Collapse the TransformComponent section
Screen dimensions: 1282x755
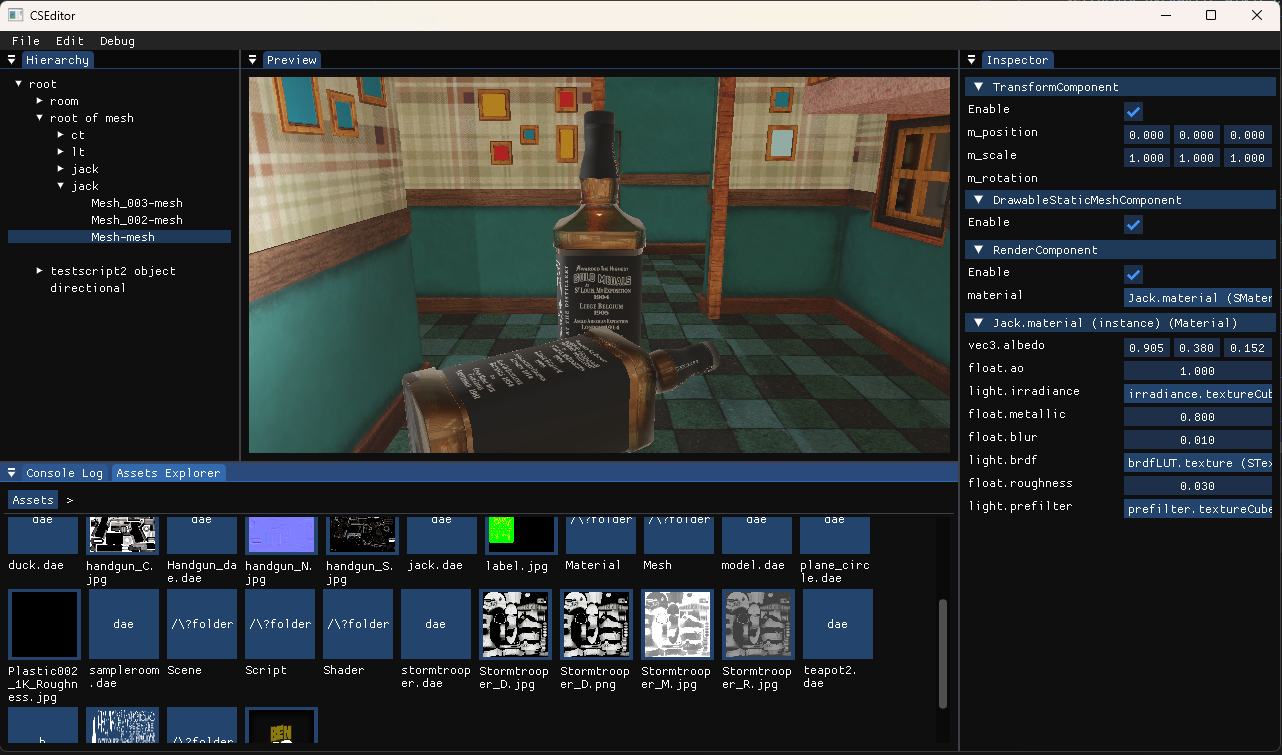(x=980, y=87)
